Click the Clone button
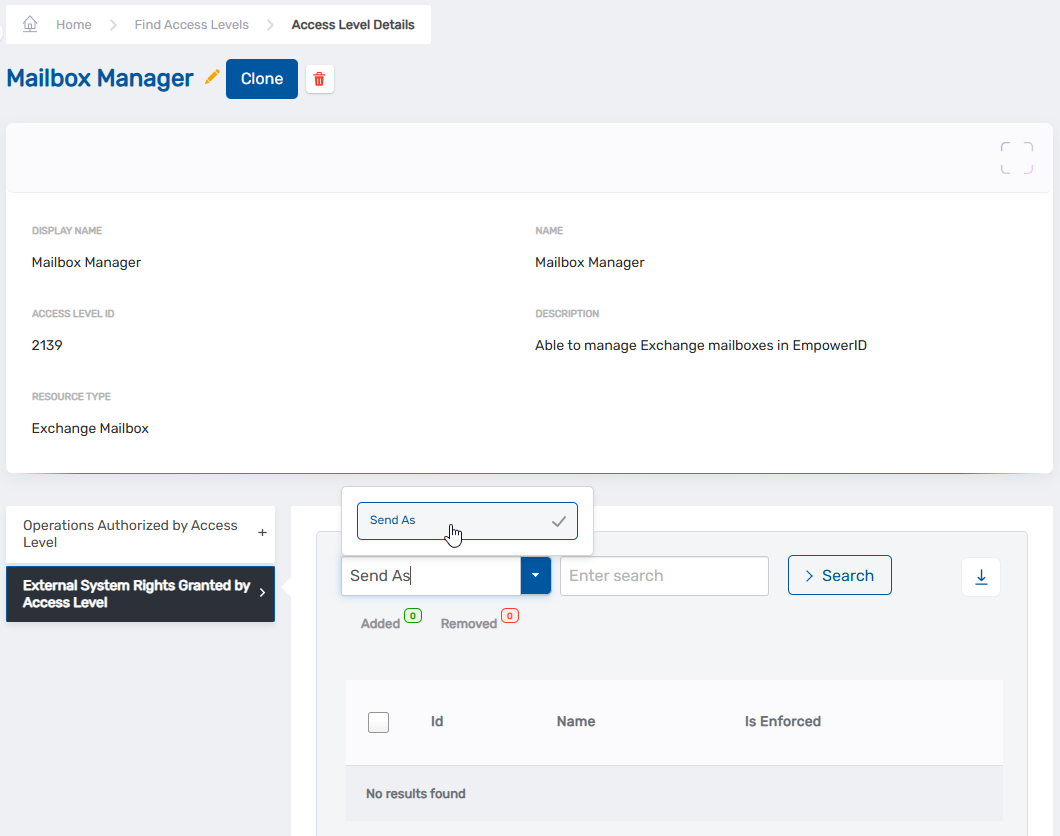Viewport: 1060px width, 836px height. tap(261, 78)
